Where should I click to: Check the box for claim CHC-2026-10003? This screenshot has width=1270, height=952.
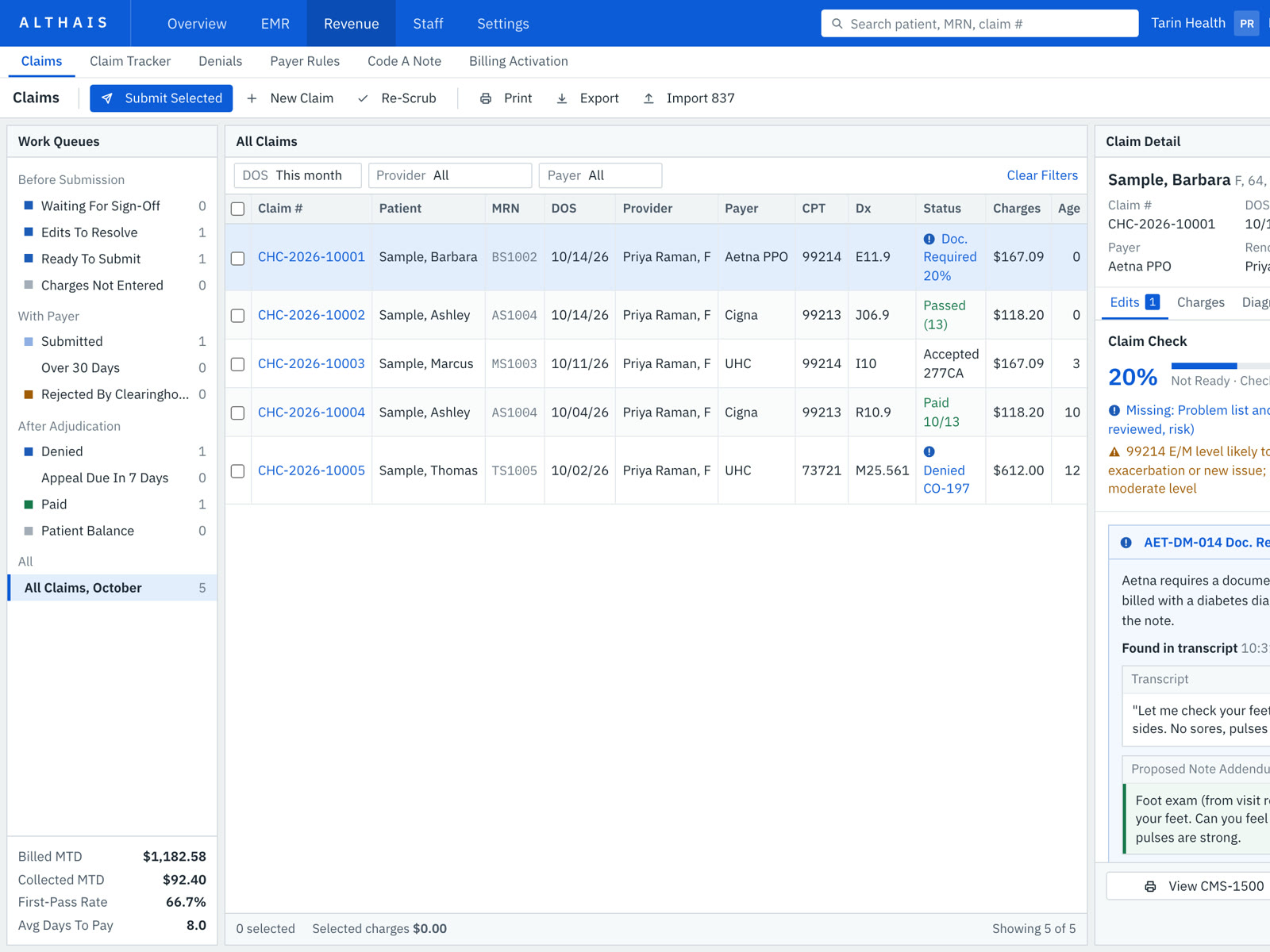tap(237, 364)
